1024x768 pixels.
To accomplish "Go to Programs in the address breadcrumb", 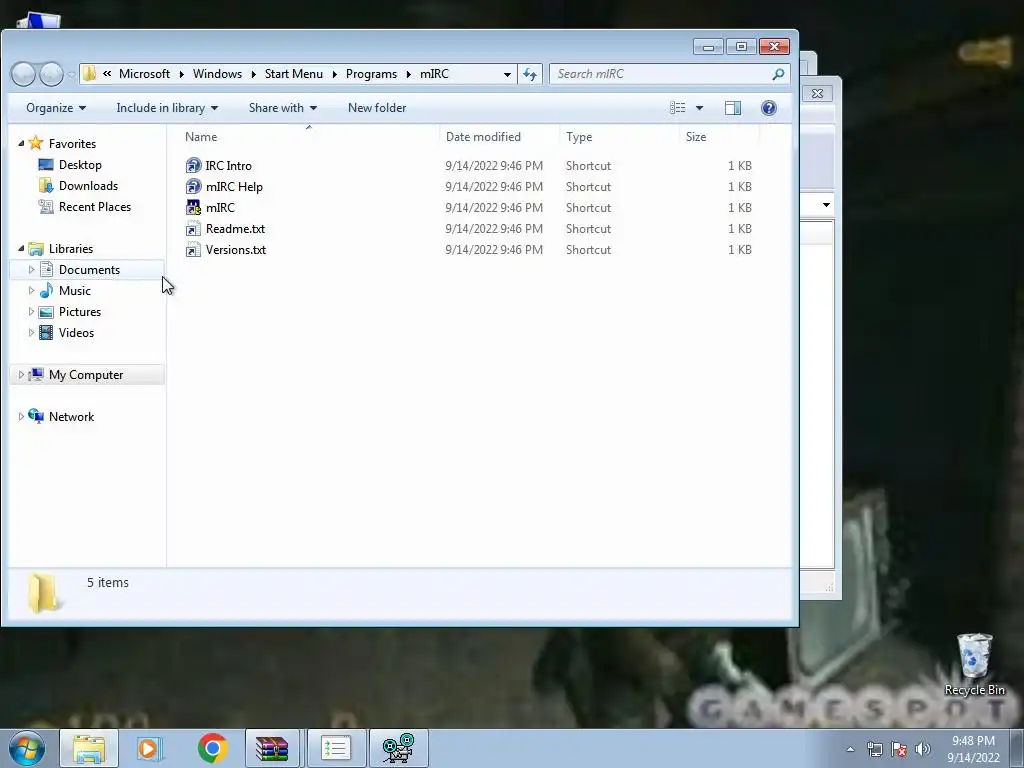I will 372,74.
